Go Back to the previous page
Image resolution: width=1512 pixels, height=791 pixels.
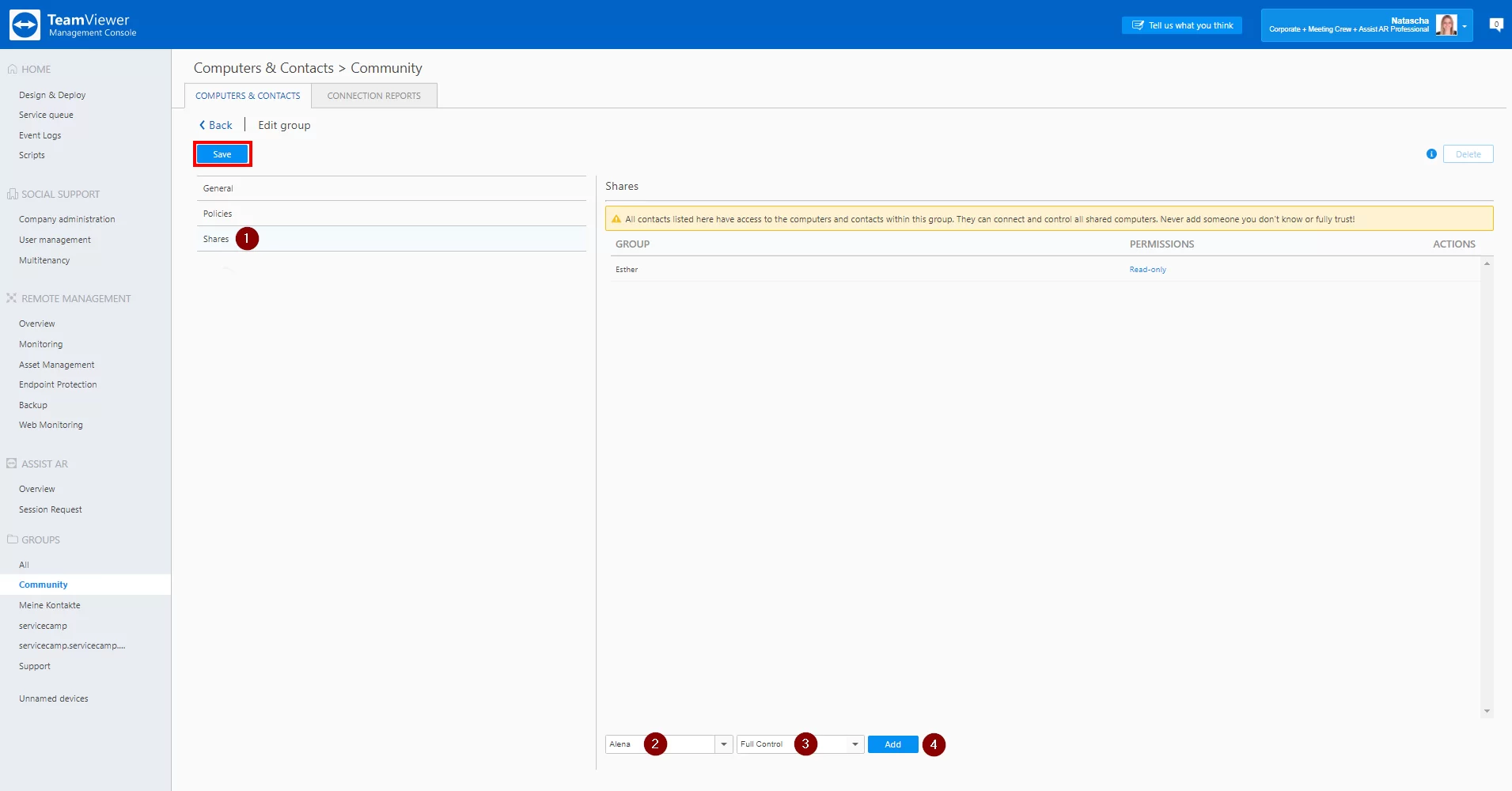215,125
